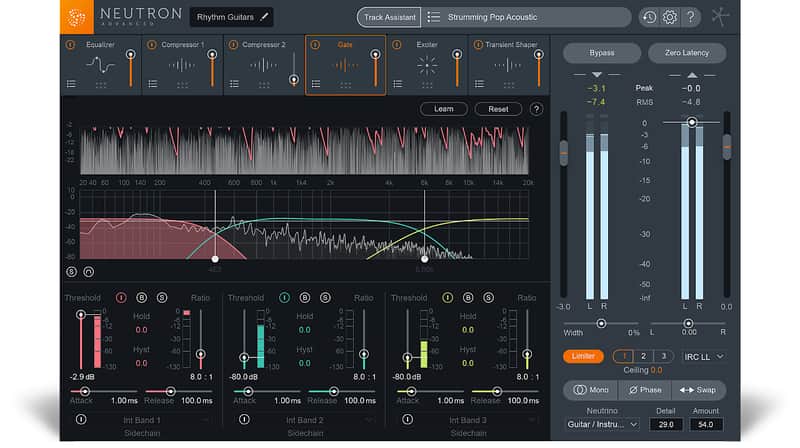Toggle band 1 power button
The height and width of the screenshot is (448, 800).
click(121, 297)
